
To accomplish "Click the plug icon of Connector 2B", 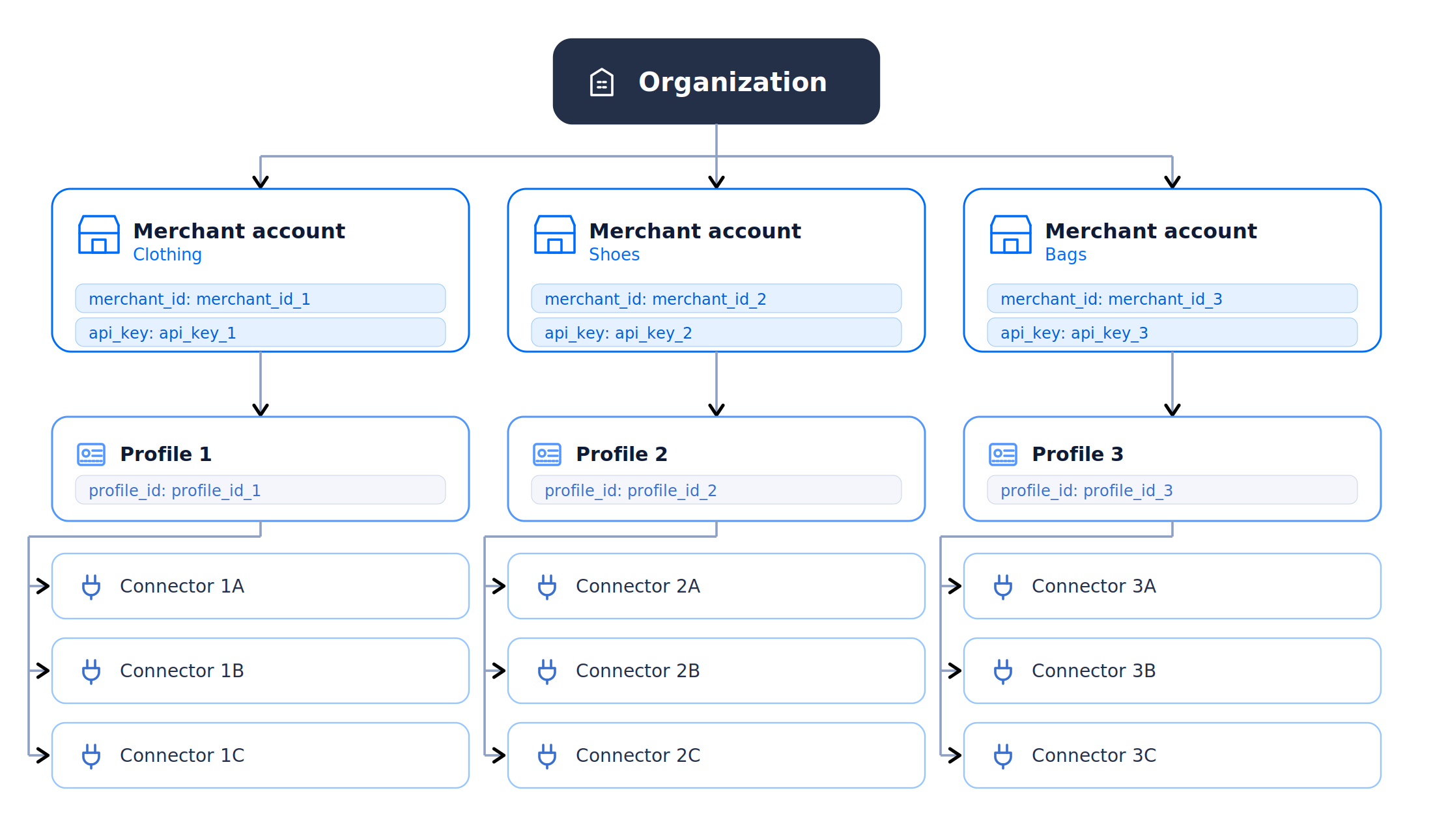I will coord(547,671).
